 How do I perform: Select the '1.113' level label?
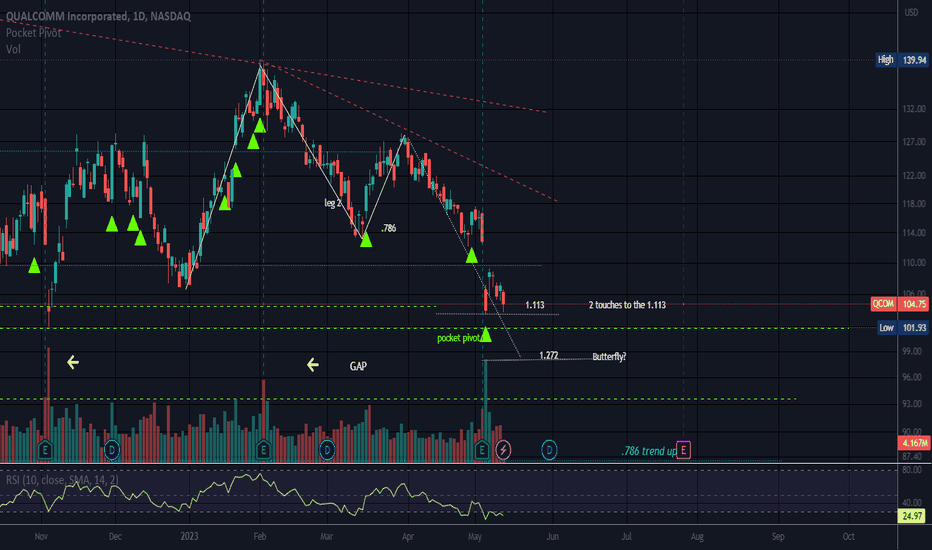[535, 305]
